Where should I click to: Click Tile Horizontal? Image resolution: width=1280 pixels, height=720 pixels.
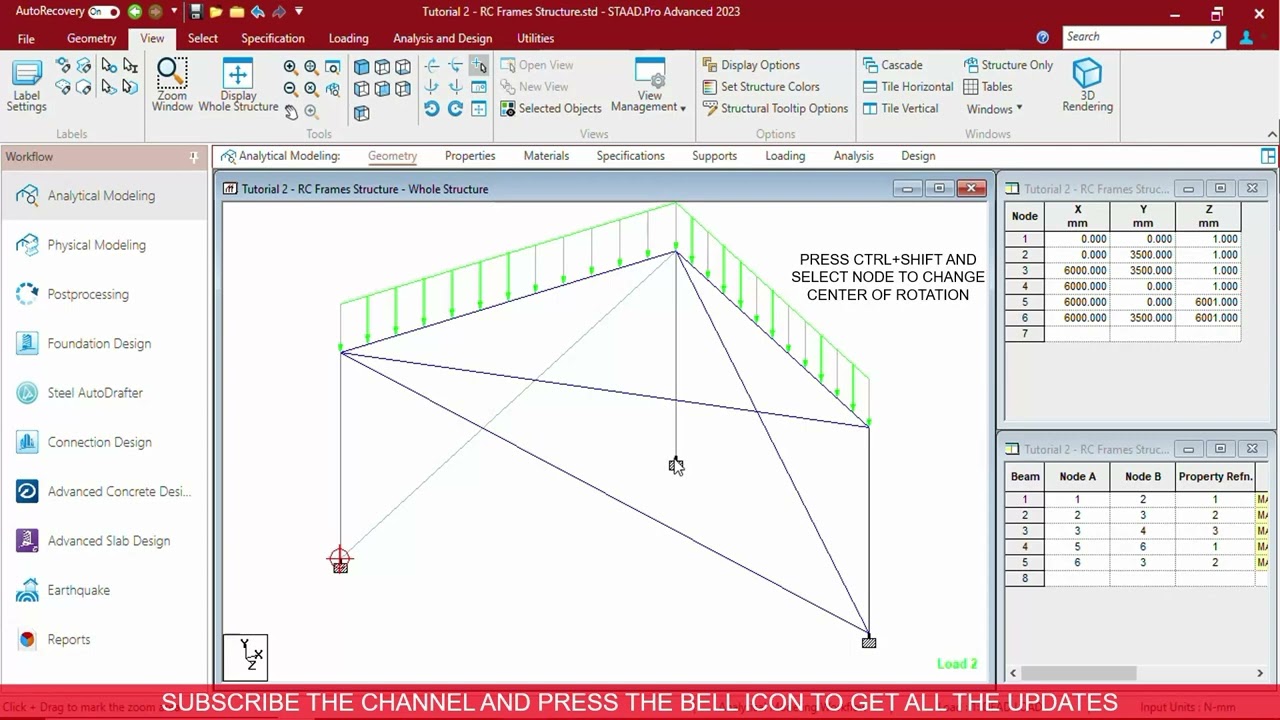908,87
